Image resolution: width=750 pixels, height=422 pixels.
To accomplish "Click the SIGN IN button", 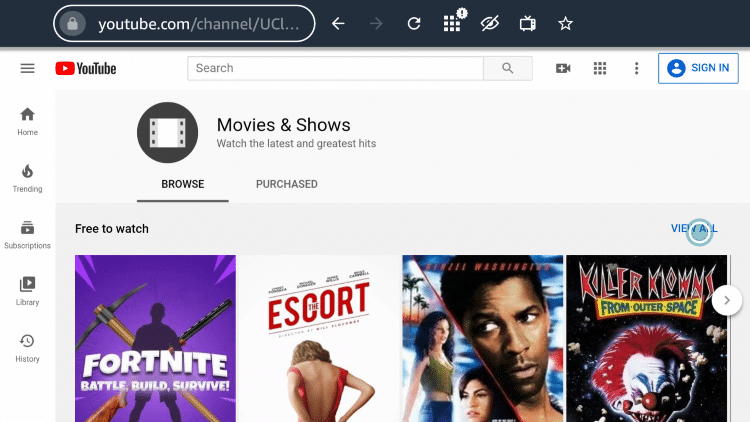I will click(x=698, y=68).
